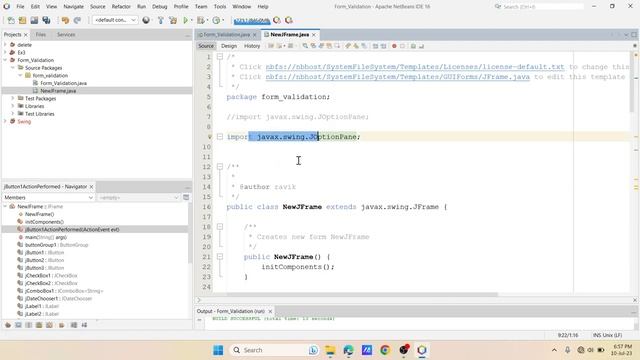Toggle Fully Qualified Names filter in Navigator
This screenshot has width=640, height=360.
pyautogui.click(x=62, y=325)
